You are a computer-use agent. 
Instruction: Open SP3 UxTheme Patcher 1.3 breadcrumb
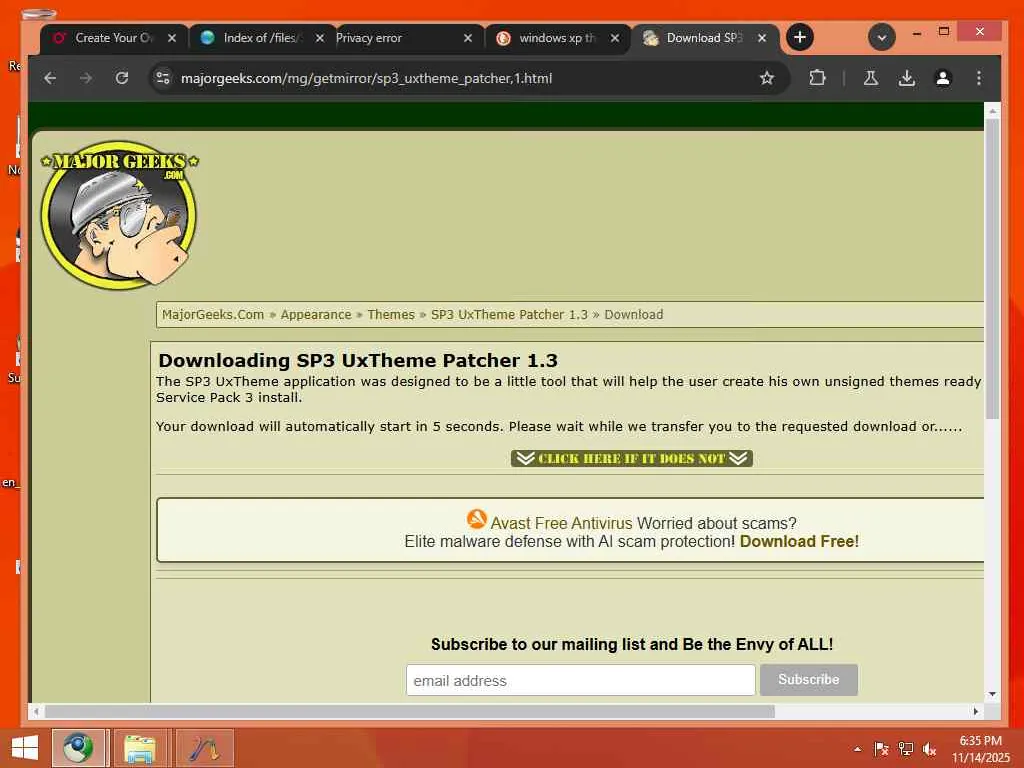[509, 315]
